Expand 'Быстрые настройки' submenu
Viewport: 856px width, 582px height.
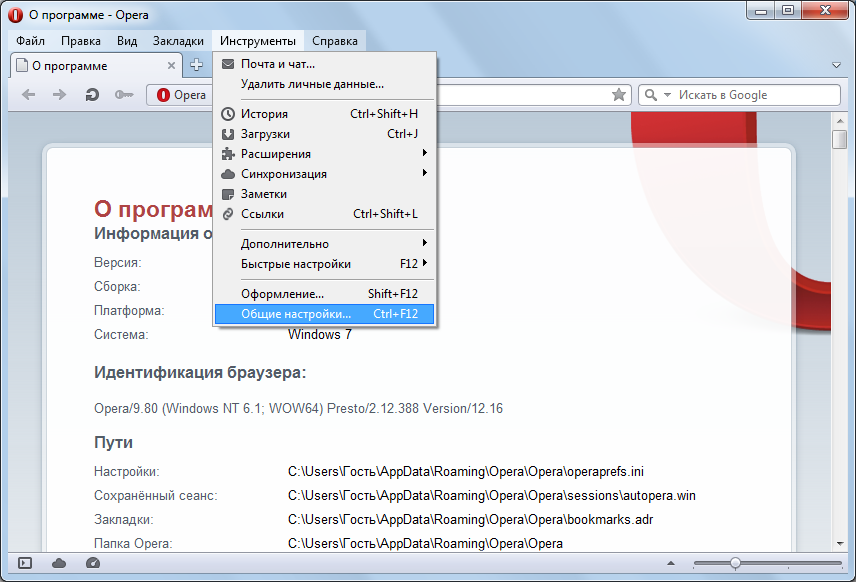point(325,264)
